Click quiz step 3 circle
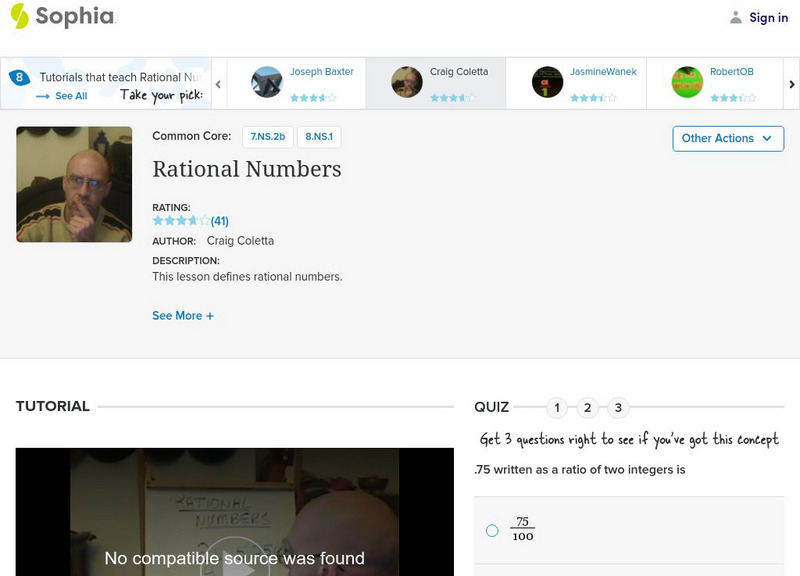The width and height of the screenshot is (800, 576). 616,408
